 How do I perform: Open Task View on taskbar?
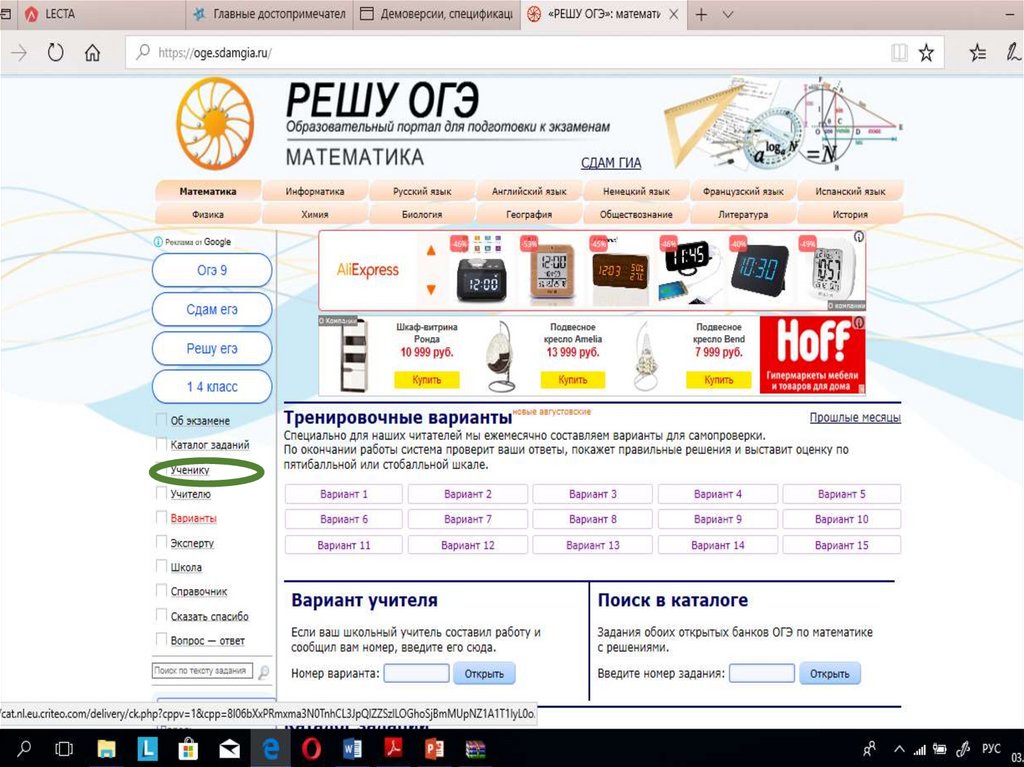click(64, 749)
